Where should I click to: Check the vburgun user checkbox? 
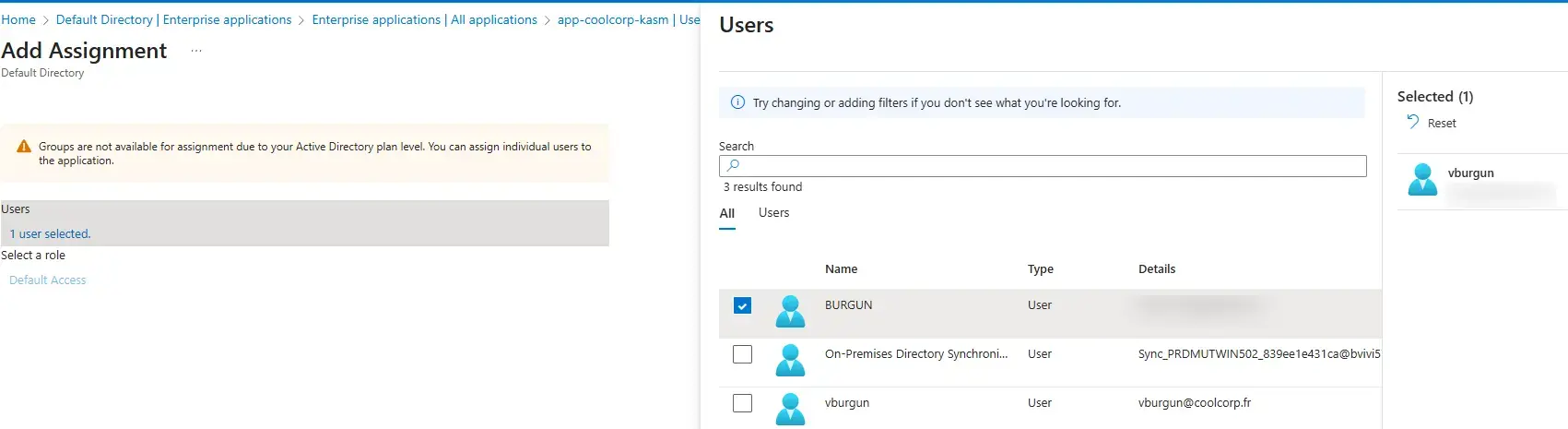point(742,403)
